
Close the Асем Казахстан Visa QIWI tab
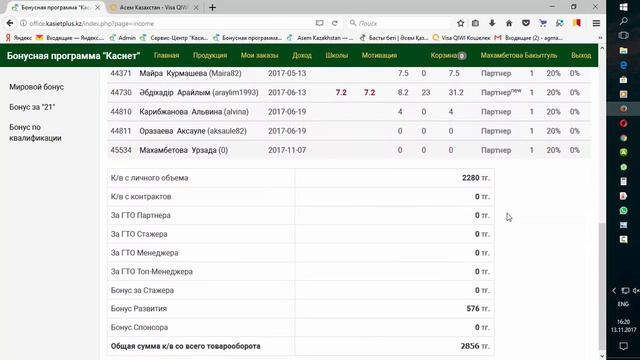tap(196, 7)
